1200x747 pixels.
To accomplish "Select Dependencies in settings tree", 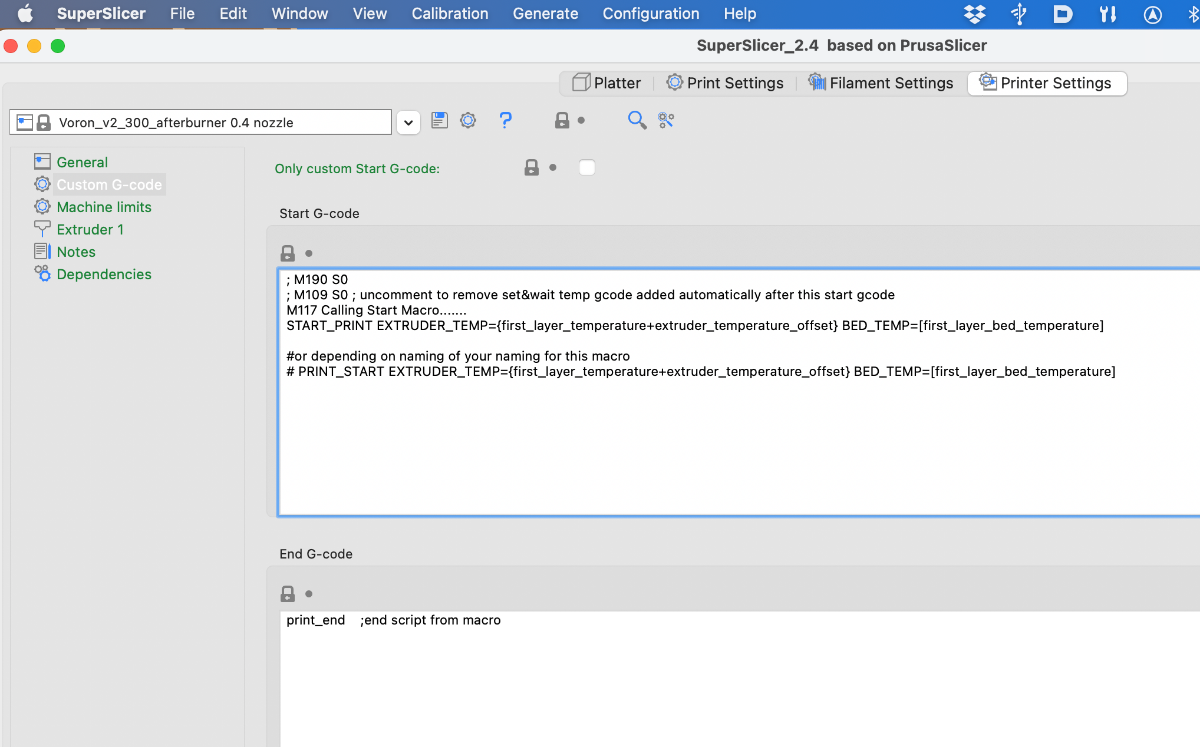I will tap(104, 274).
